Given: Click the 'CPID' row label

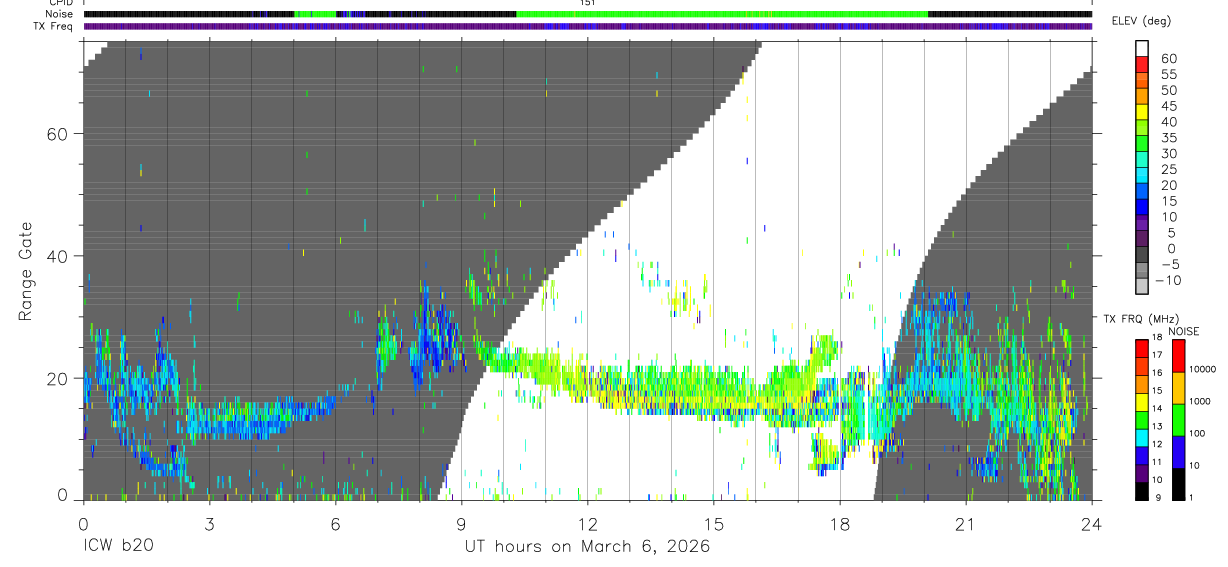Looking at the screenshot, I should [60, 3].
